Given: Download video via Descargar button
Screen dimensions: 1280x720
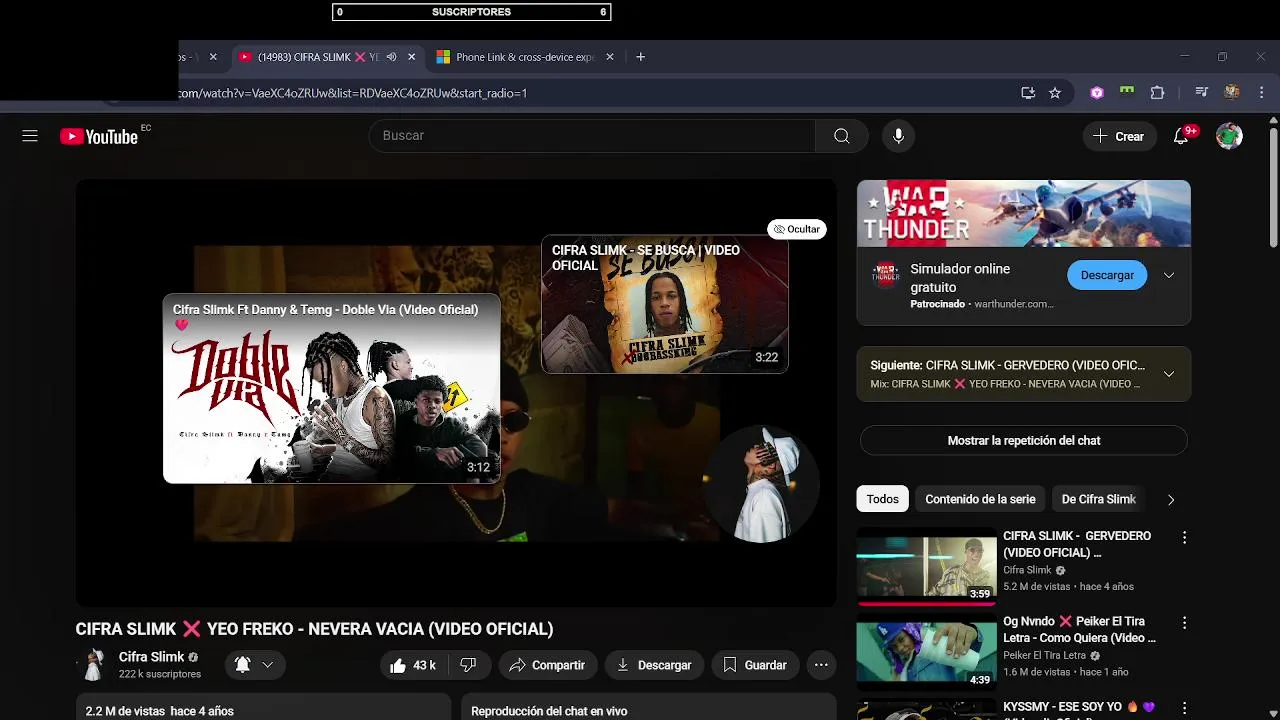Looking at the screenshot, I should pos(654,665).
